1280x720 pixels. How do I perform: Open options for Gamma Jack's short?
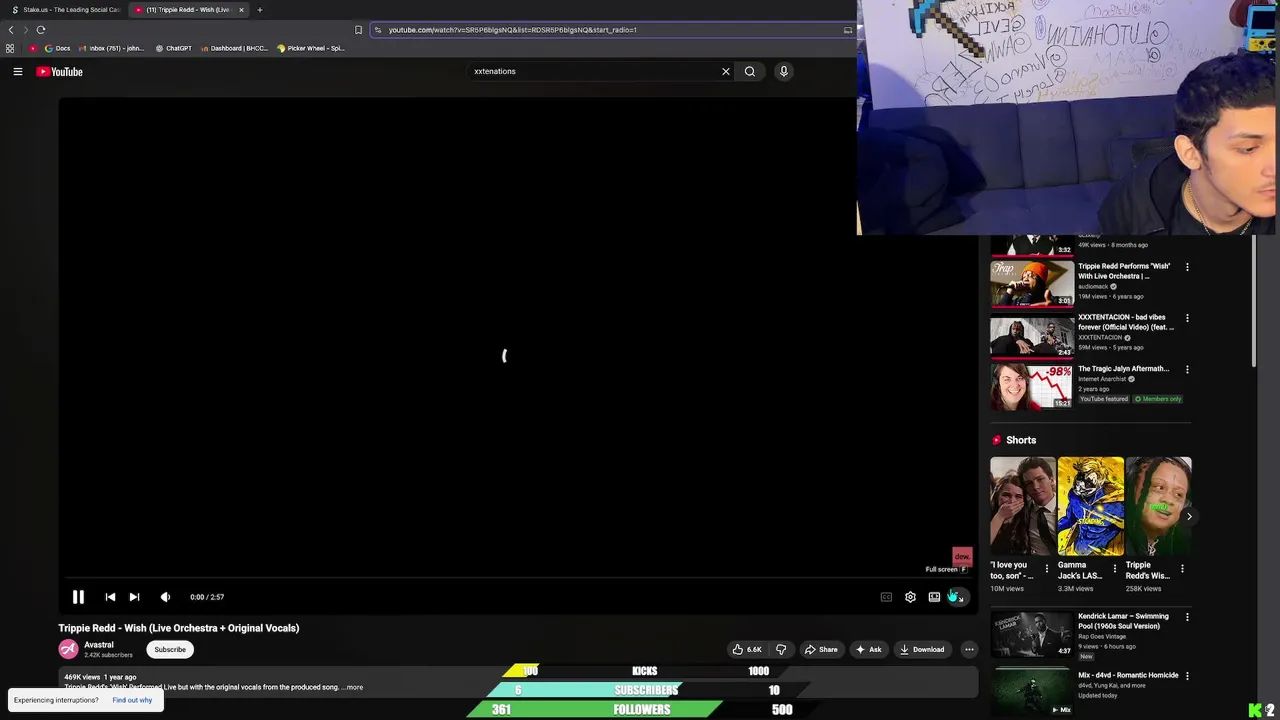[x=1114, y=568]
